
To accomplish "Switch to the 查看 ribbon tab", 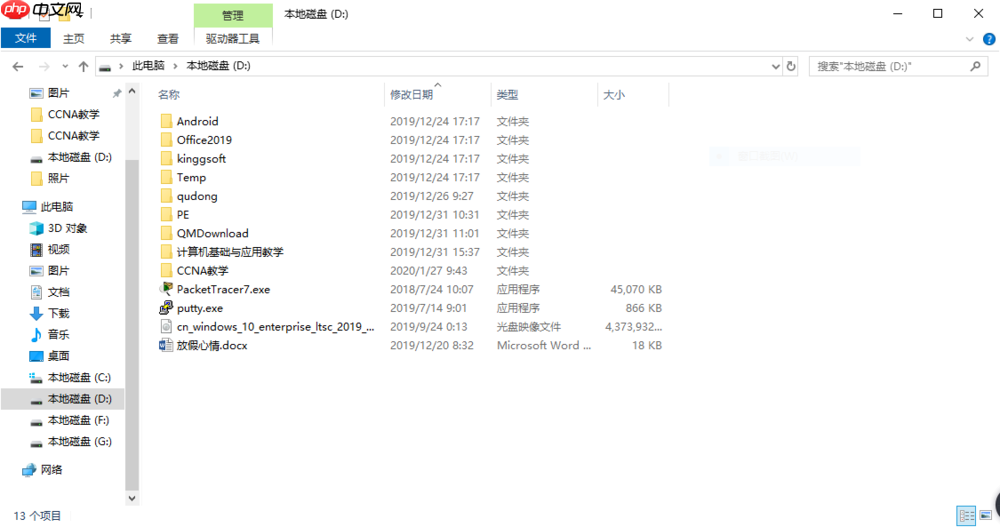I will [168, 38].
